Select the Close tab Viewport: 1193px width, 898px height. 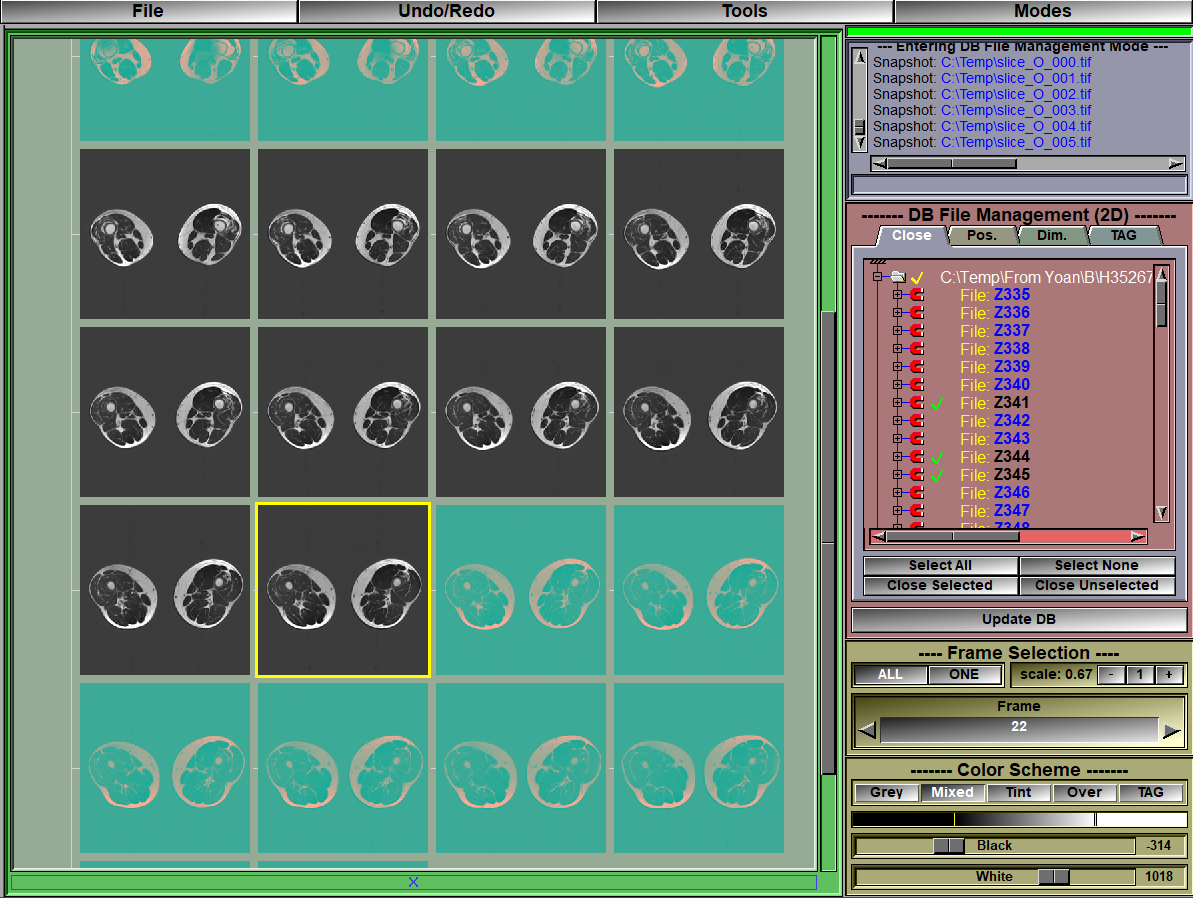coord(911,236)
